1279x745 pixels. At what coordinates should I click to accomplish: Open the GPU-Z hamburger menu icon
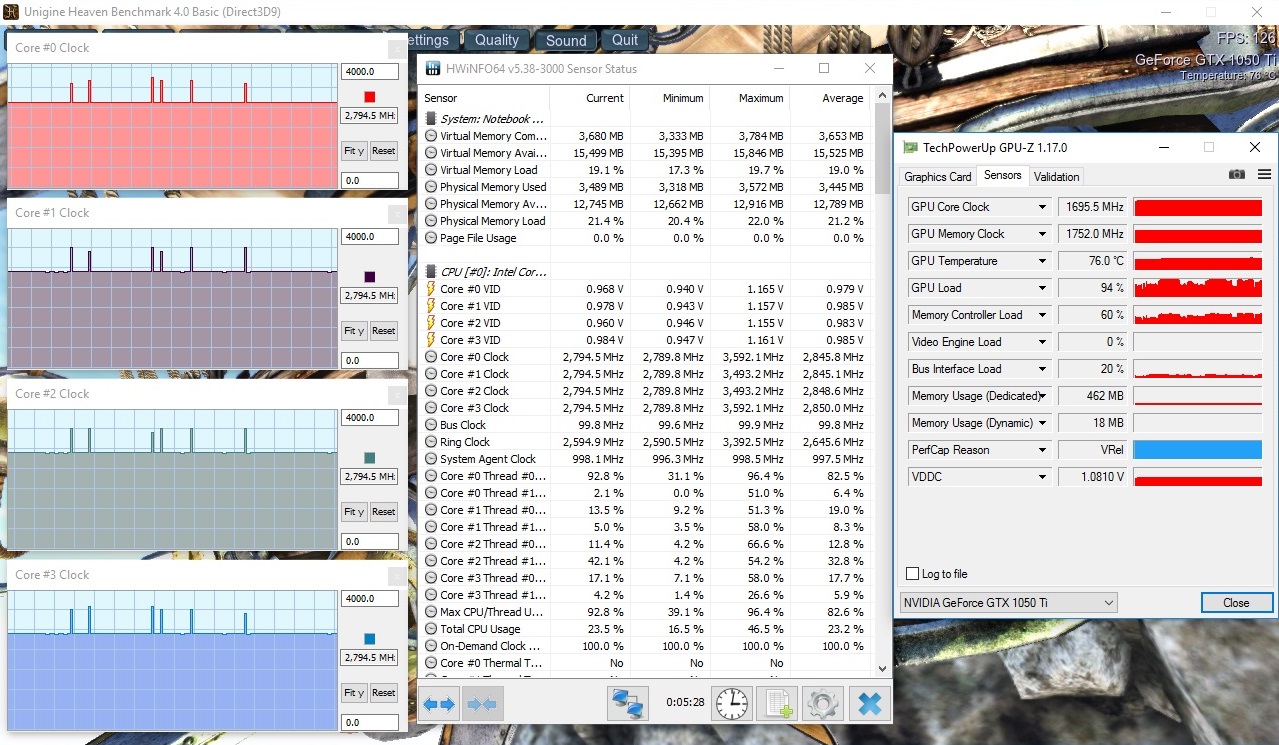pos(1264,174)
